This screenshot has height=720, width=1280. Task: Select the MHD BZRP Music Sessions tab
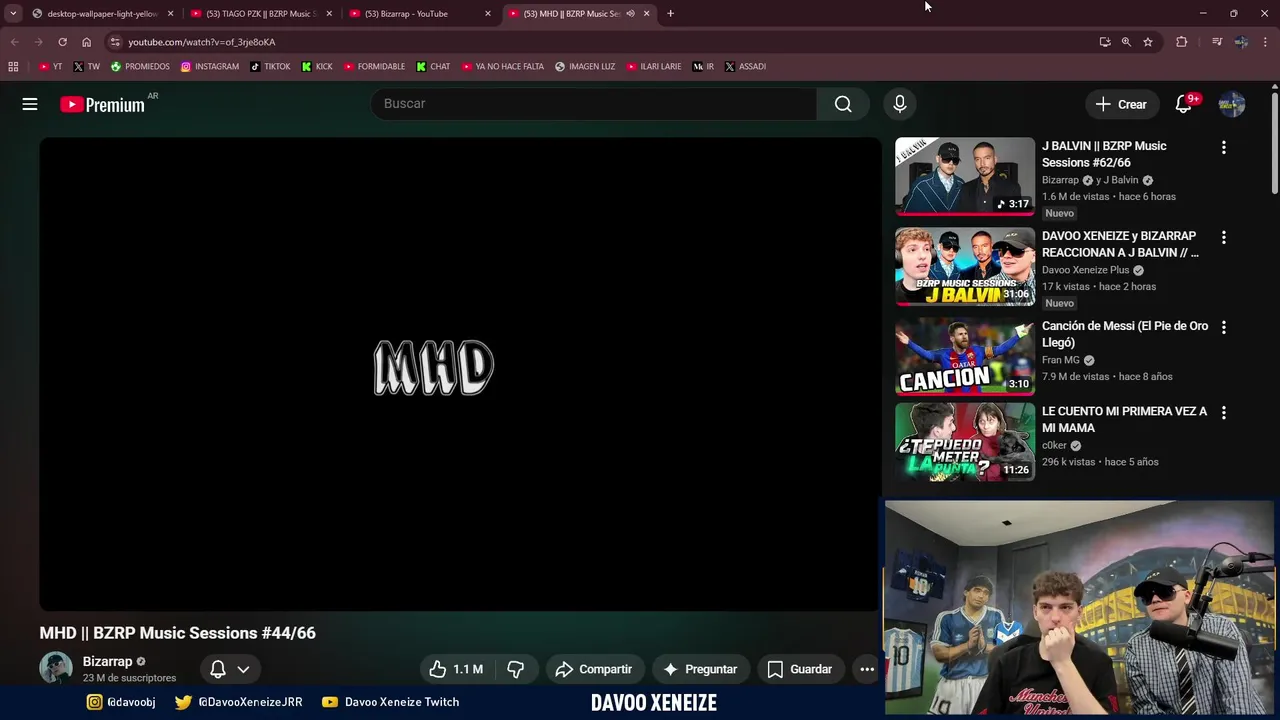coord(579,14)
